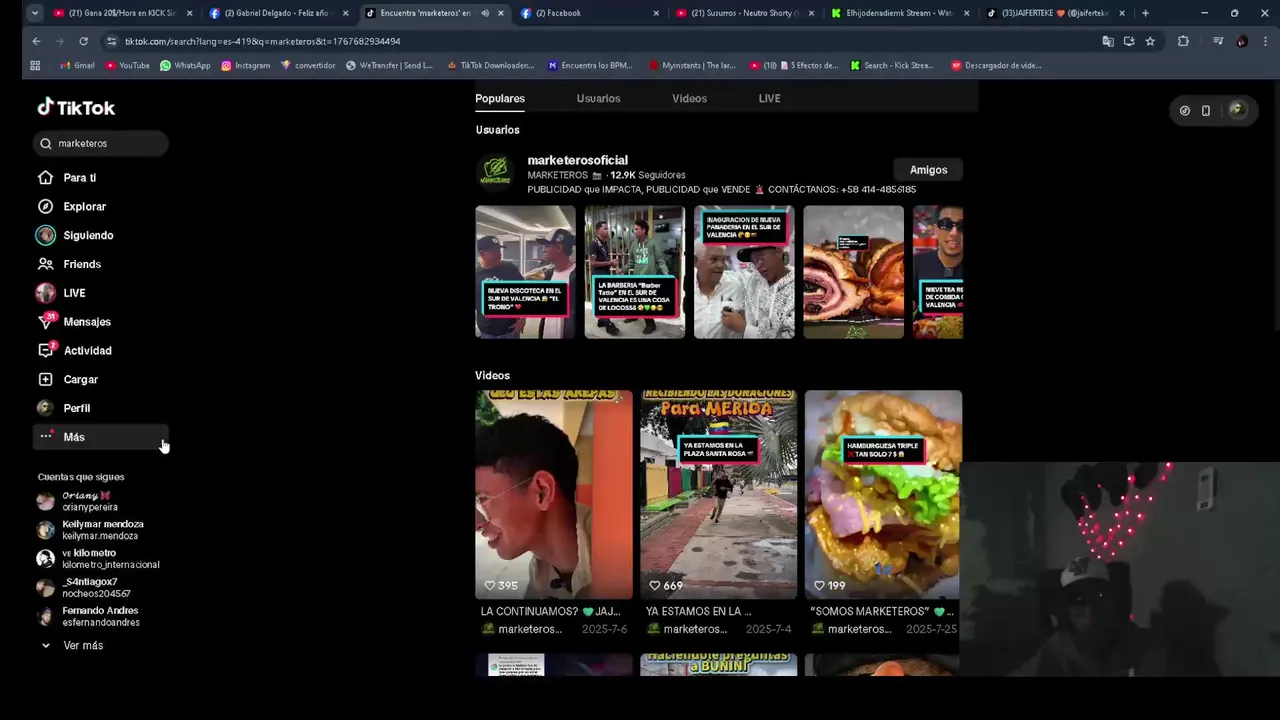Open the tab search dropdown arrow
The width and height of the screenshot is (1280, 720).
(35, 13)
